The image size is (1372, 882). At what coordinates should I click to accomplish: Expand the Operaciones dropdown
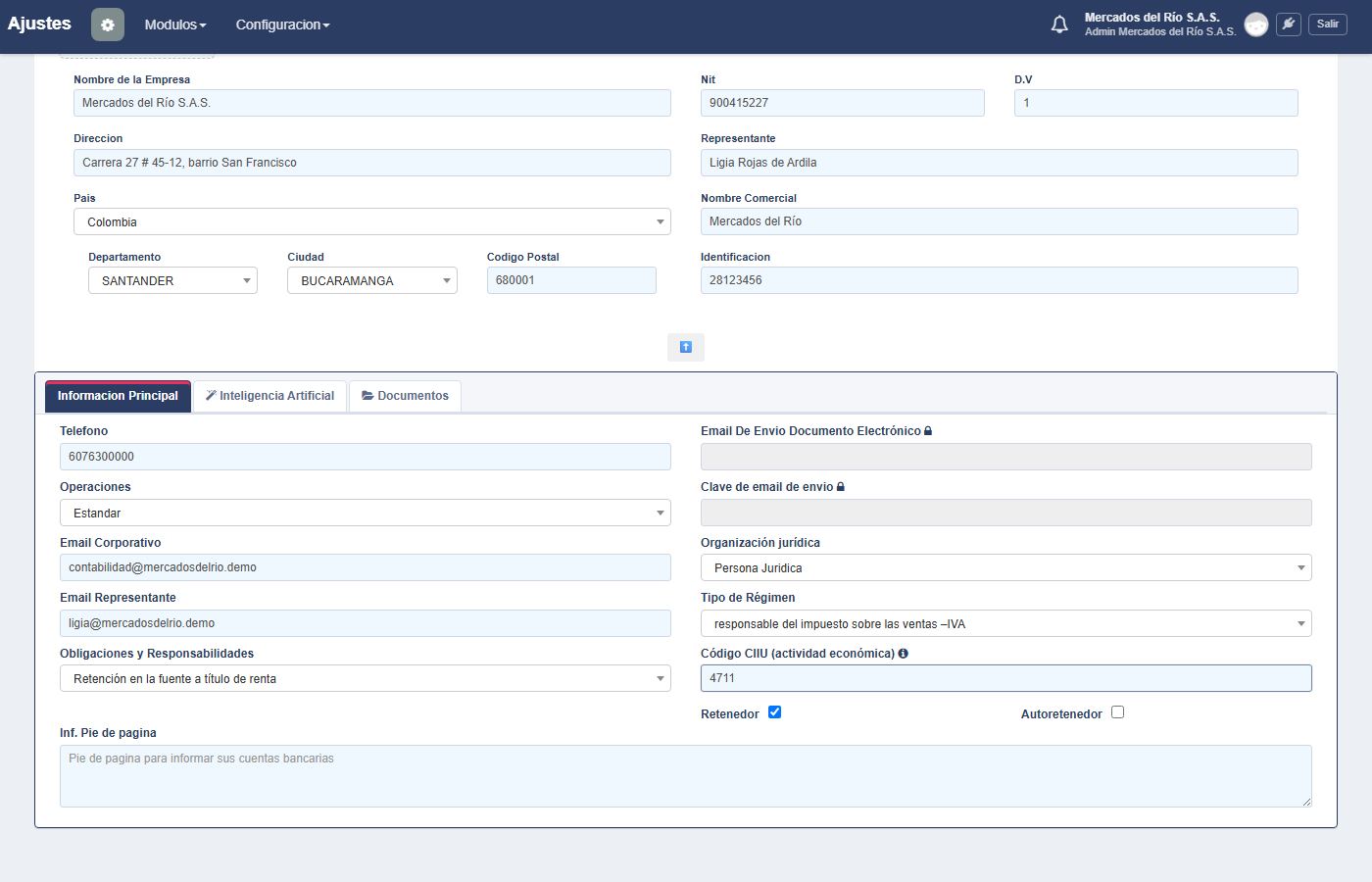tap(366, 513)
